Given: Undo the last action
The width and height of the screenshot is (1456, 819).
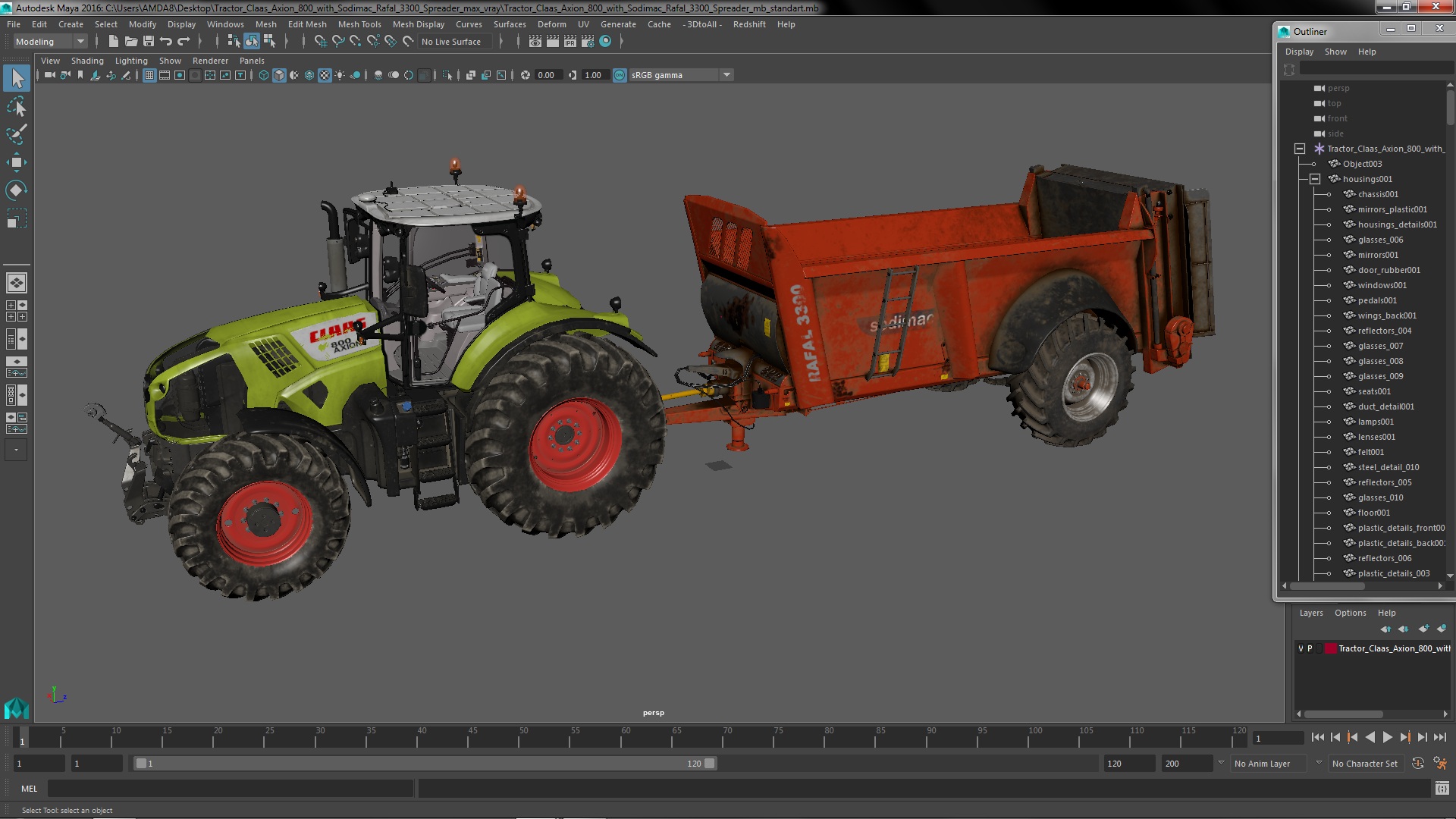Looking at the screenshot, I should (166, 42).
